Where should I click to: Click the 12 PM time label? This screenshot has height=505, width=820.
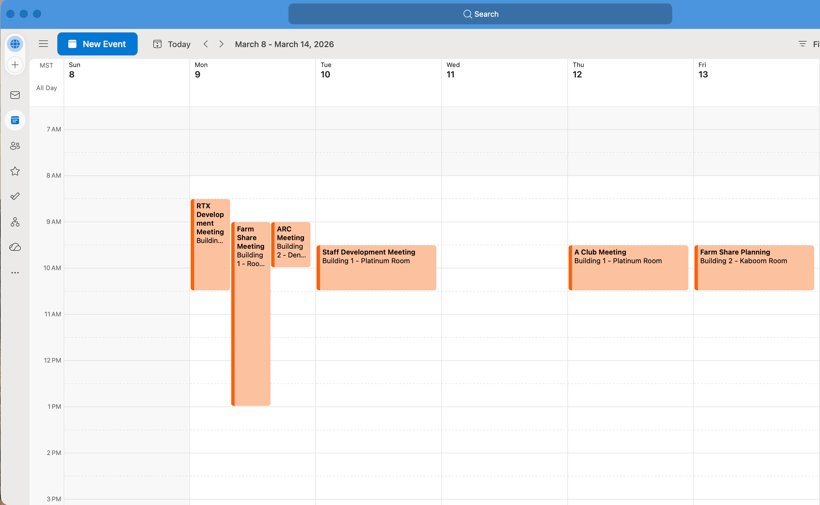tap(52, 360)
